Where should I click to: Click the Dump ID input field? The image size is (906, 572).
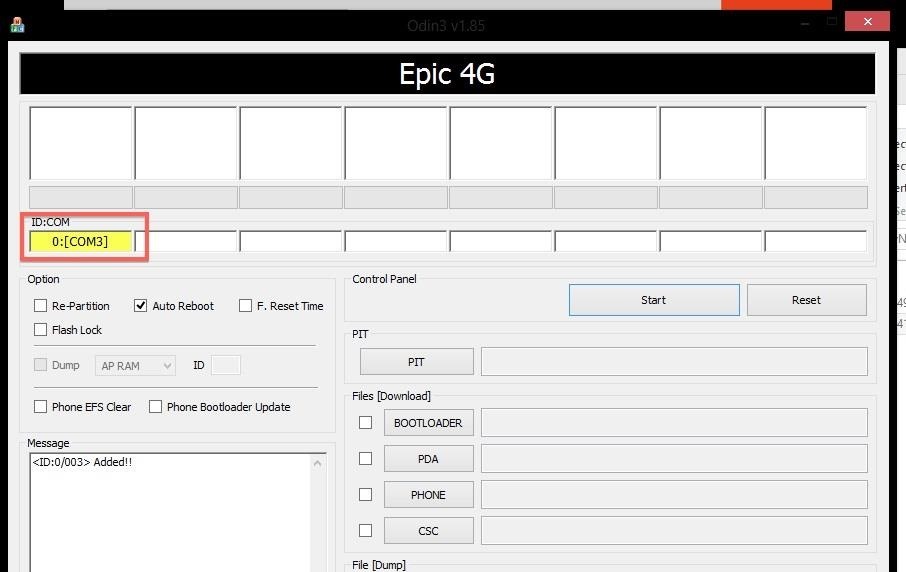tap(226, 365)
